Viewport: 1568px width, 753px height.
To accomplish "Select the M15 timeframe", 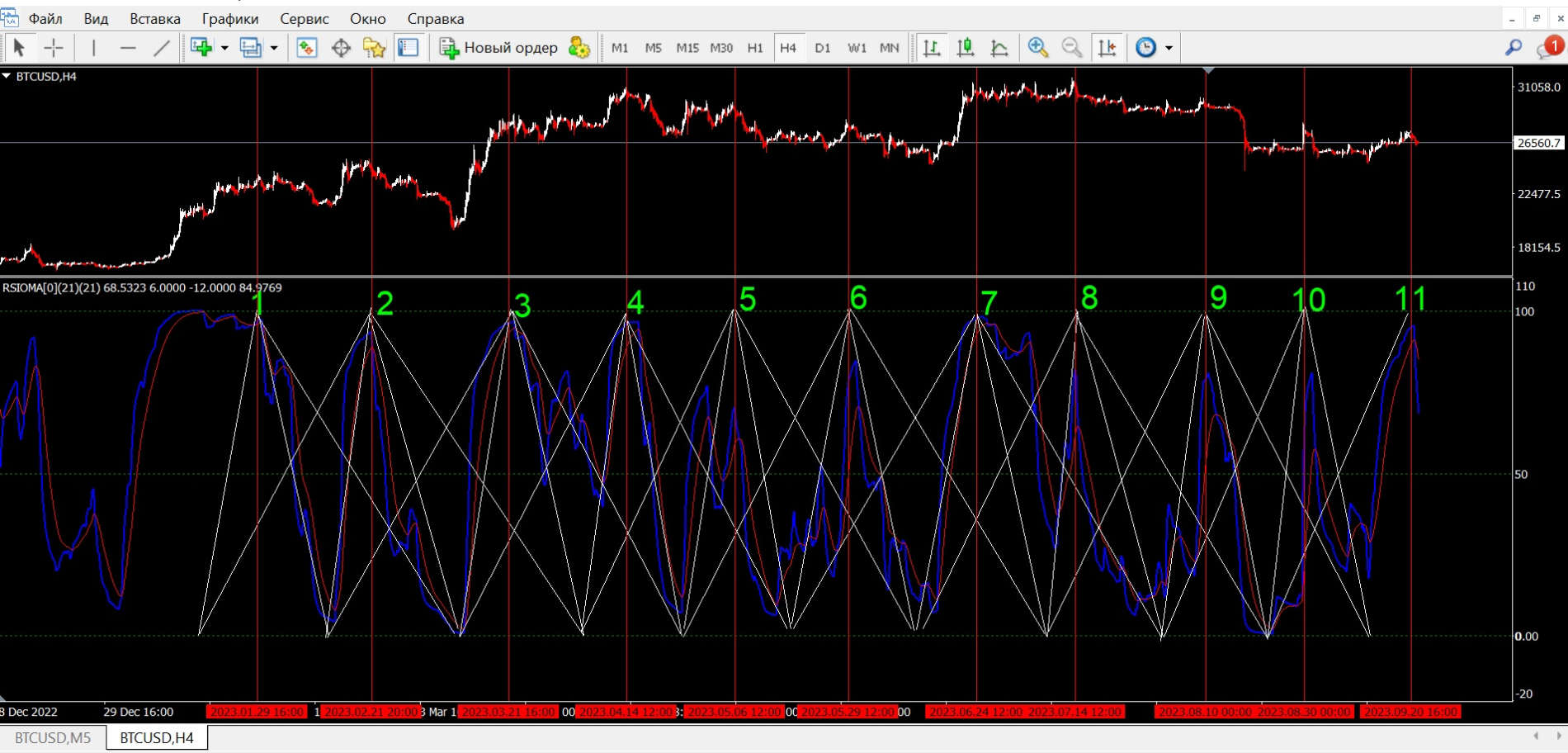I will pos(687,48).
